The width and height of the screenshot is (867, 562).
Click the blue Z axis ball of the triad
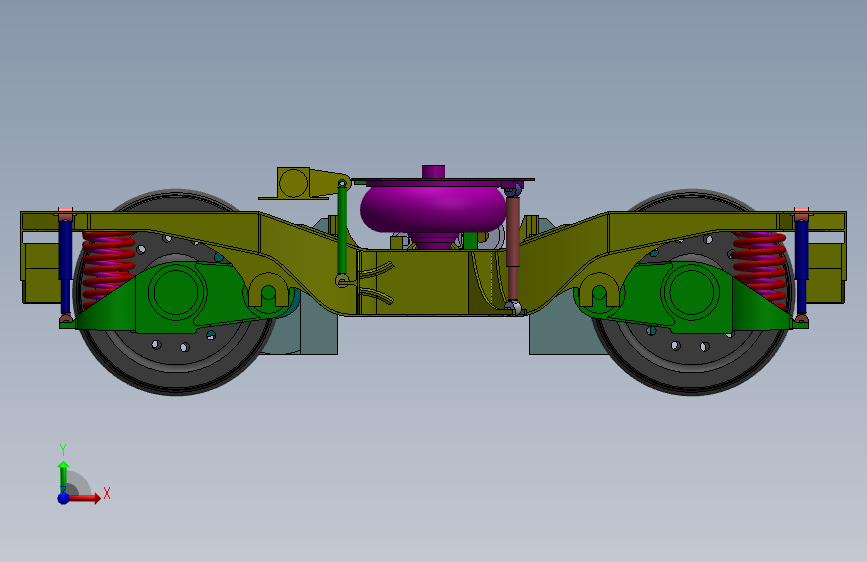(64, 498)
